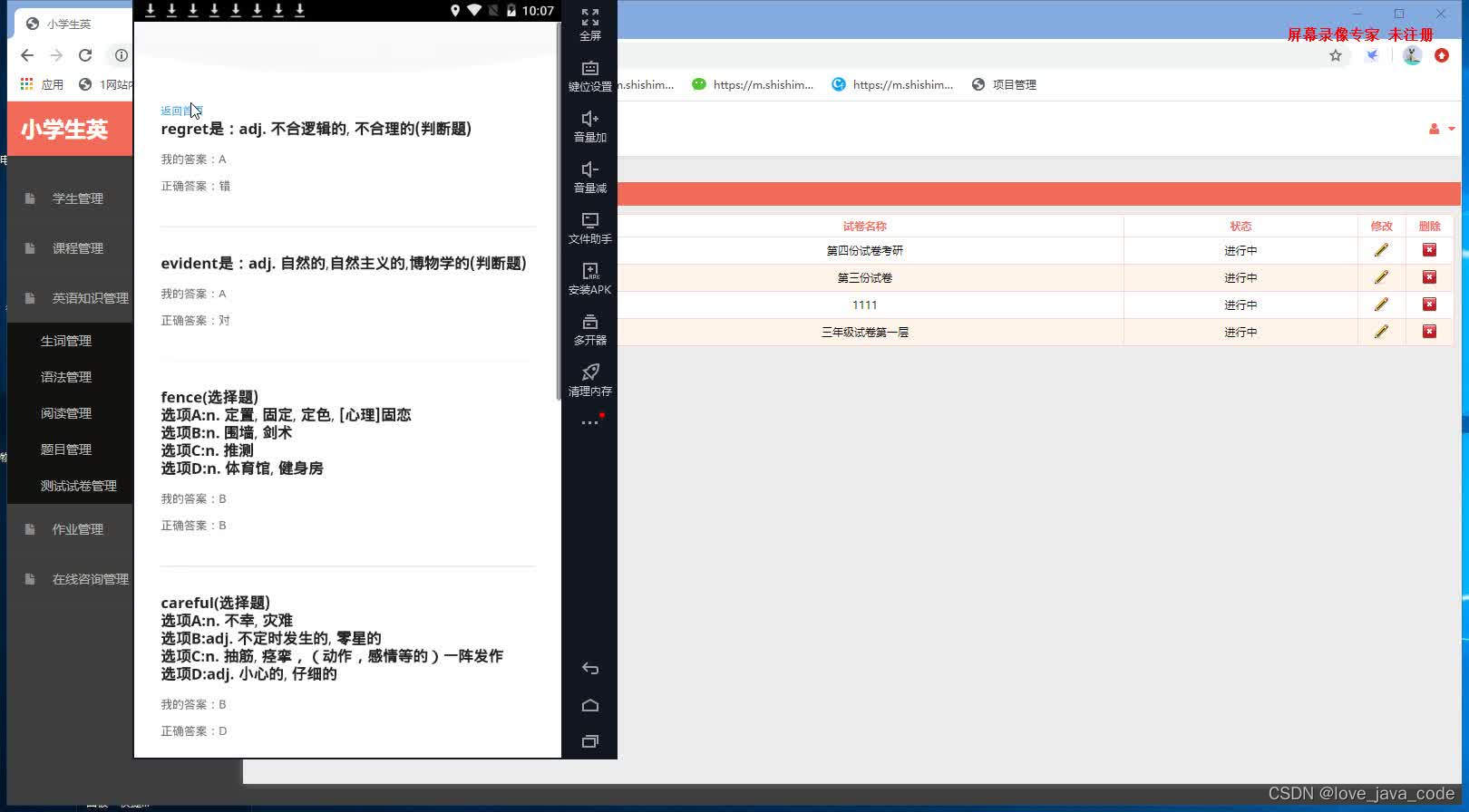
Task: Delete the 第四份试卷考研 row
Action: tap(1429, 250)
